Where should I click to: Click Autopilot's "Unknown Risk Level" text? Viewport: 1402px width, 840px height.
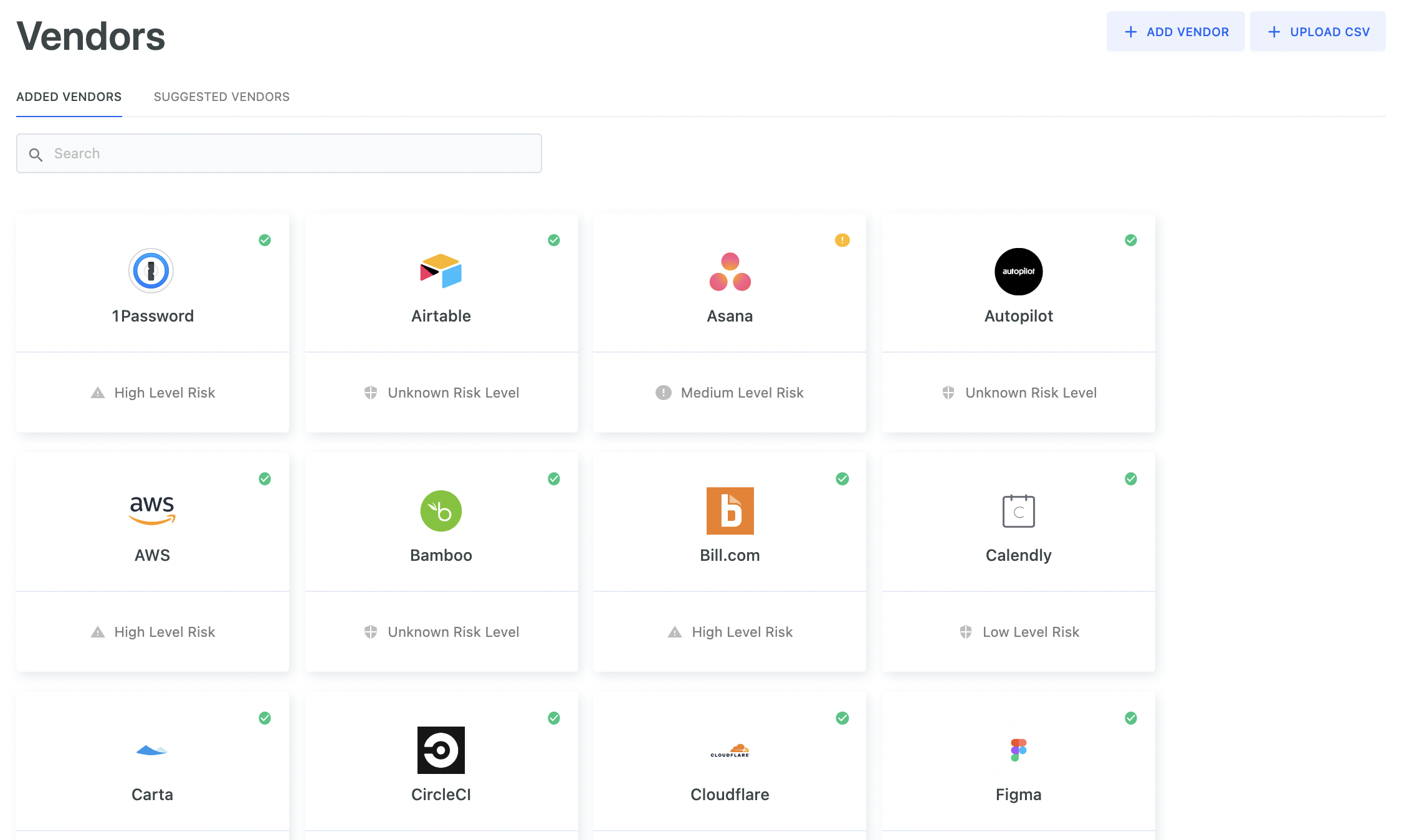pos(1031,393)
